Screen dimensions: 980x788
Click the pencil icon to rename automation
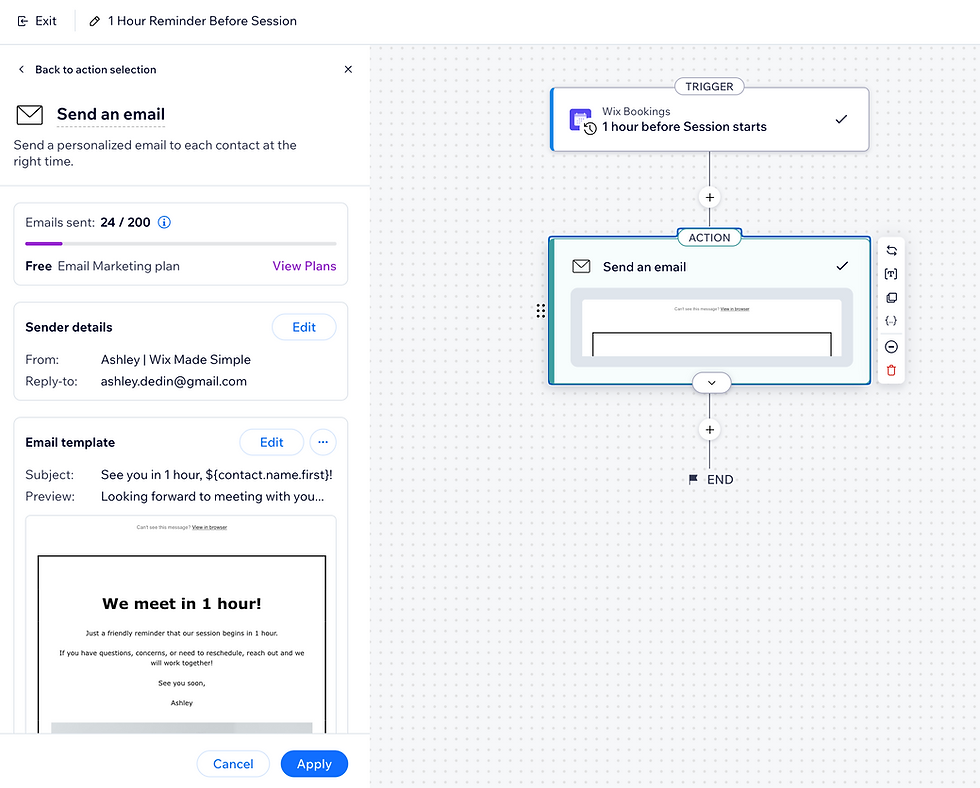[94, 21]
